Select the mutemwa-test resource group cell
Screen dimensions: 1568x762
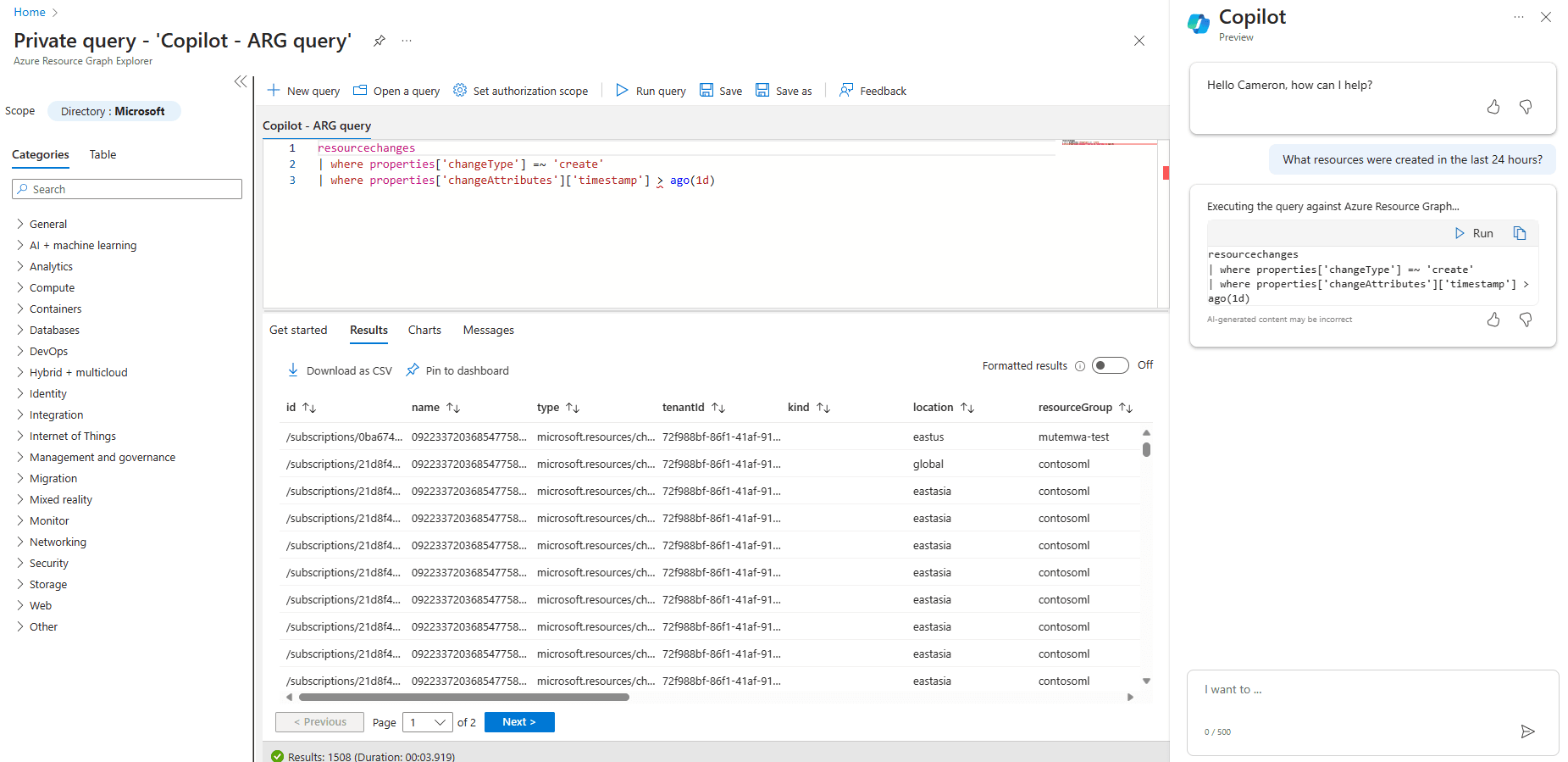point(1073,437)
